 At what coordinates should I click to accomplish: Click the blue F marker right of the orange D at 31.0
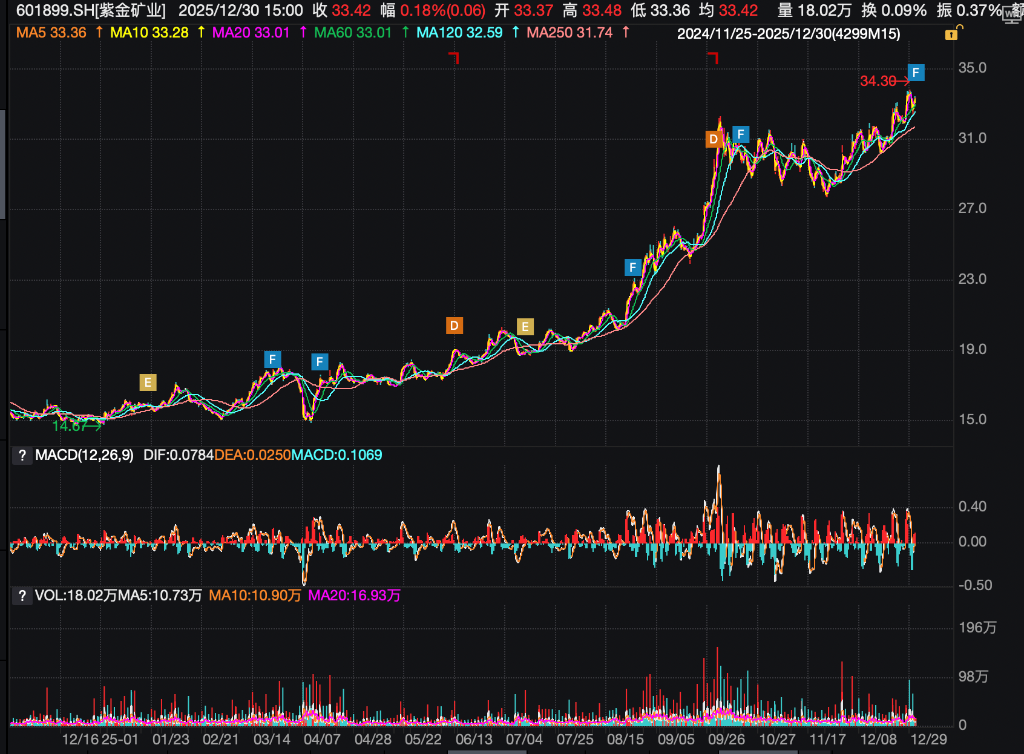741,134
